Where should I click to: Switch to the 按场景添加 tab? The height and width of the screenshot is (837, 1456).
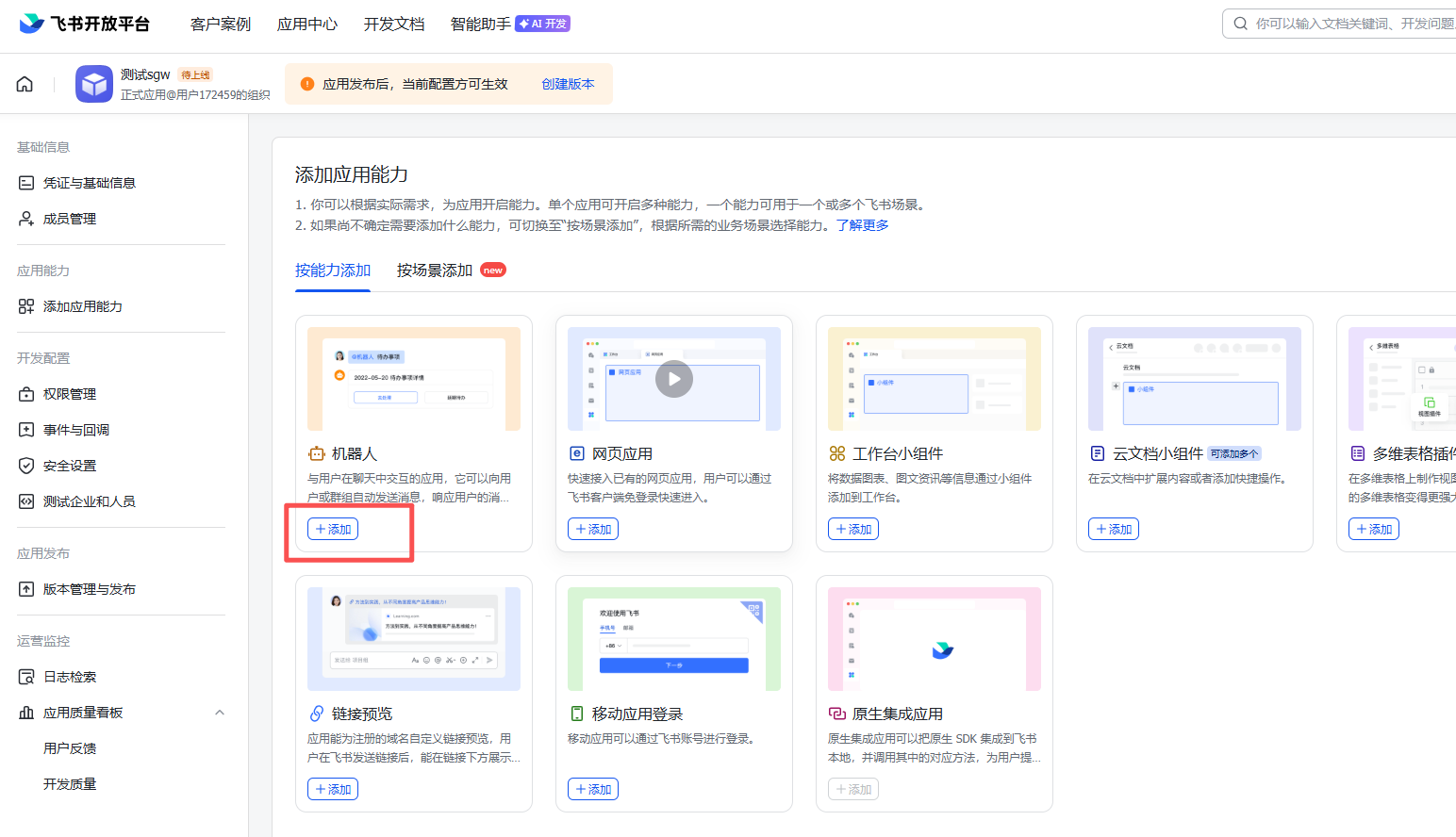(x=434, y=269)
